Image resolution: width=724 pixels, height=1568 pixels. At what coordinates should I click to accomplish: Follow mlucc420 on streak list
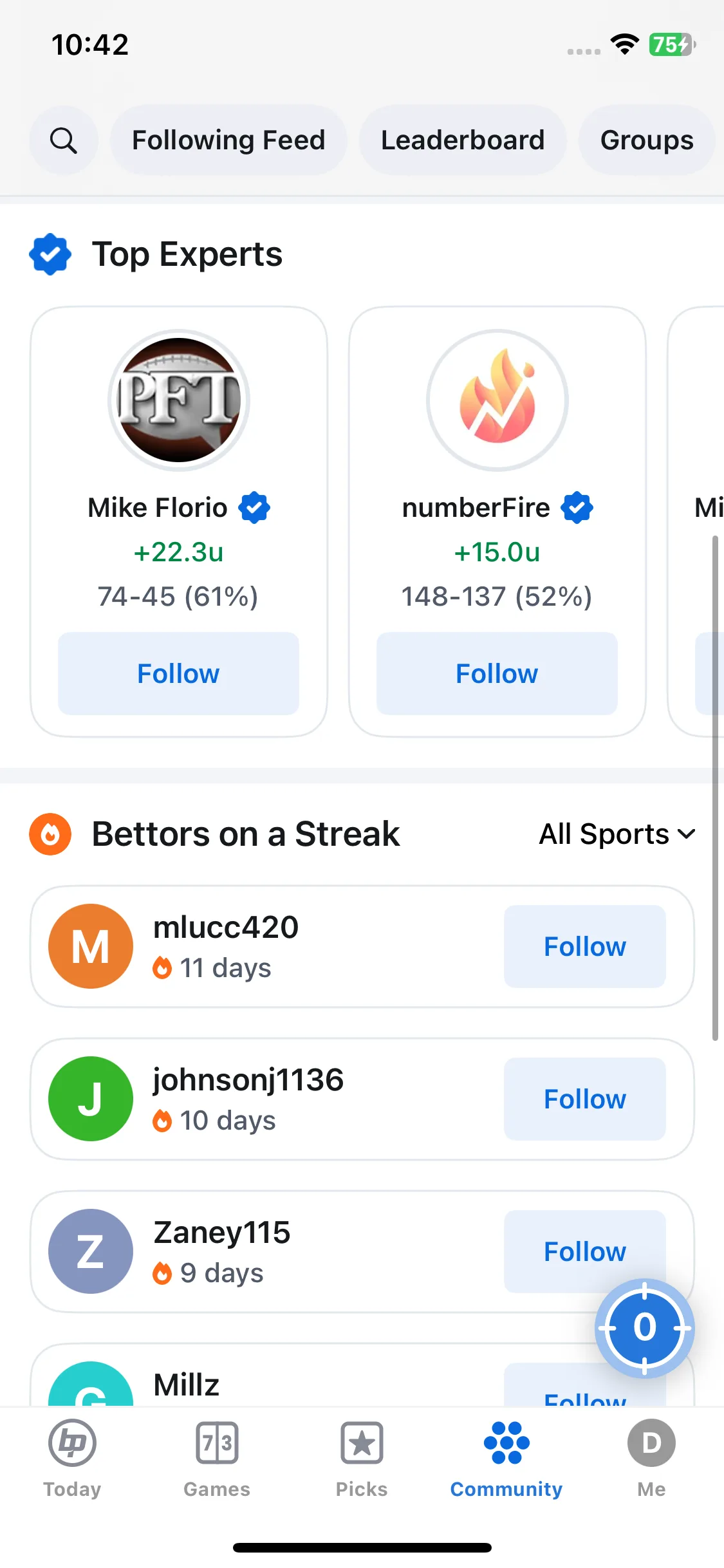tap(585, 947)
